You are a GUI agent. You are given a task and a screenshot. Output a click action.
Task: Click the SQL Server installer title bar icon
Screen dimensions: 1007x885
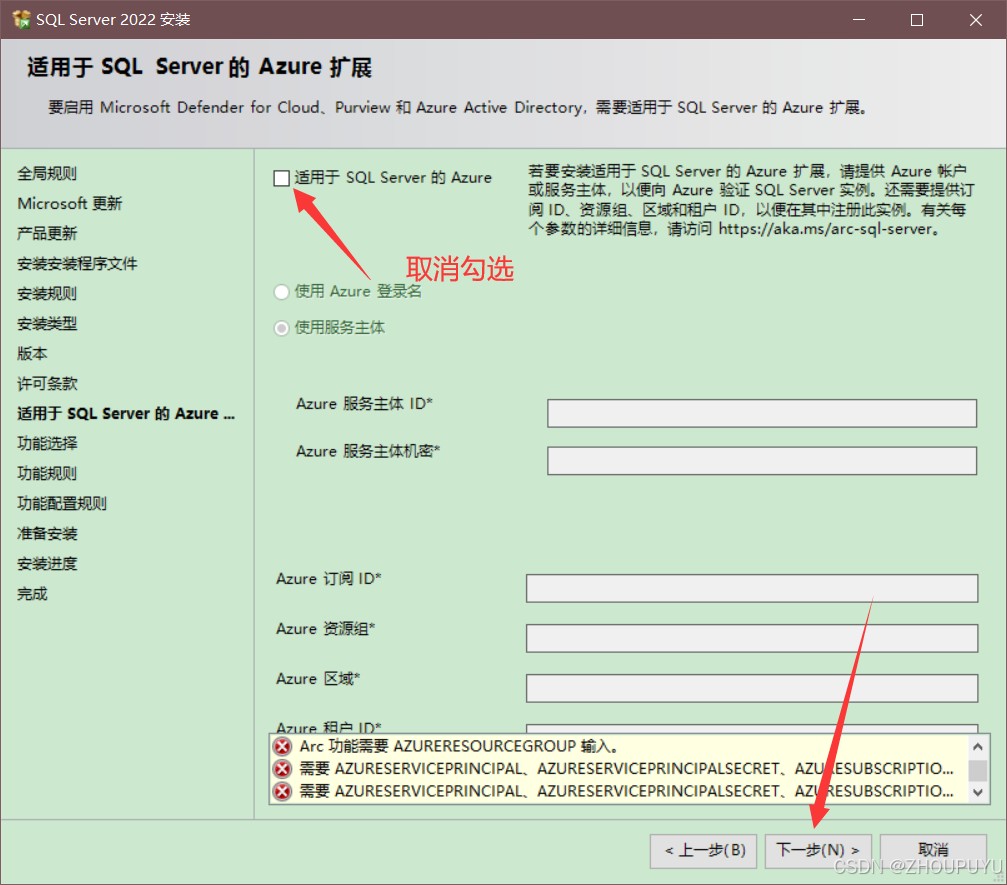(20, 19)
